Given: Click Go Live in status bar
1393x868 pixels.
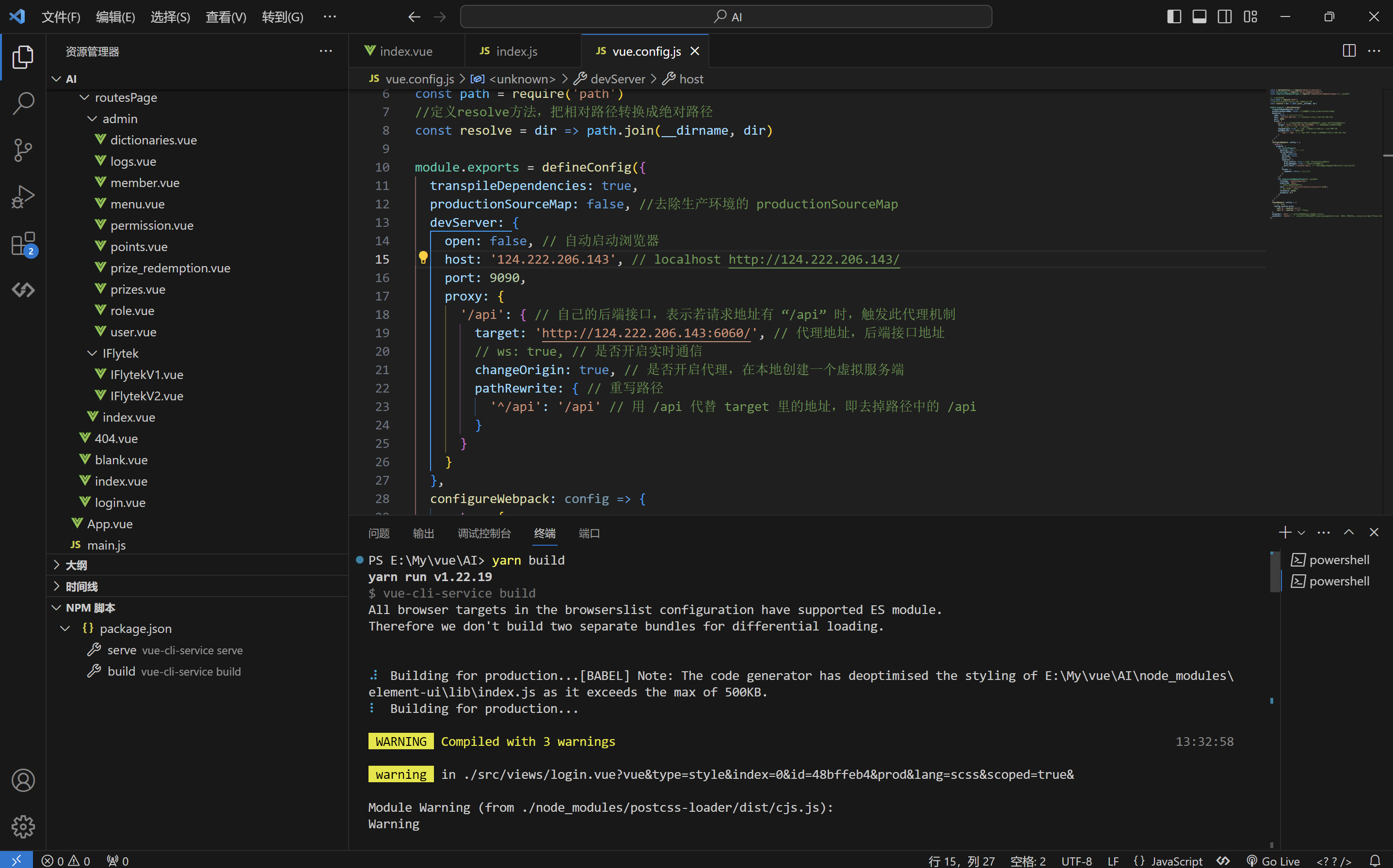Looking at the screenshot, I should click(x=1273, y=861).
